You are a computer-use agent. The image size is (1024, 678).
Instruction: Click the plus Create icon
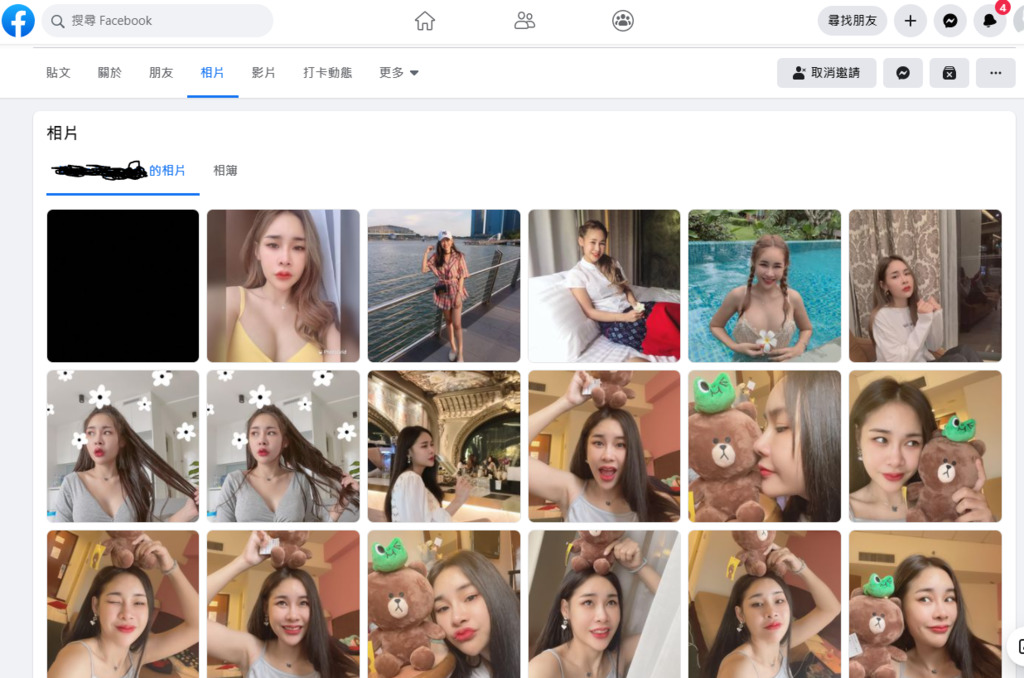coord(910,21)
